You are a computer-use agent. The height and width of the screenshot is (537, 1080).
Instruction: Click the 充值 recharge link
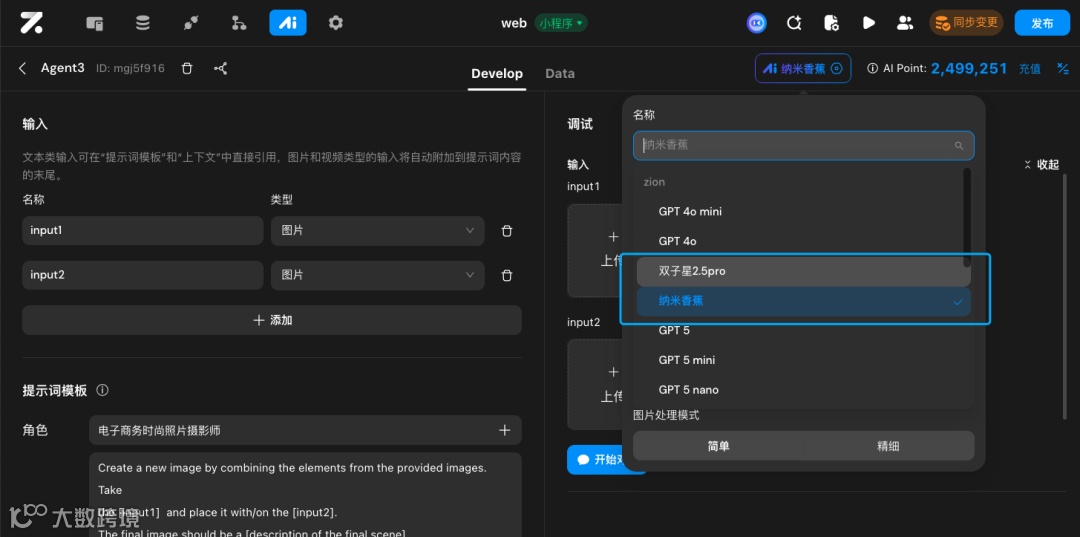(x=1030, y=69)
